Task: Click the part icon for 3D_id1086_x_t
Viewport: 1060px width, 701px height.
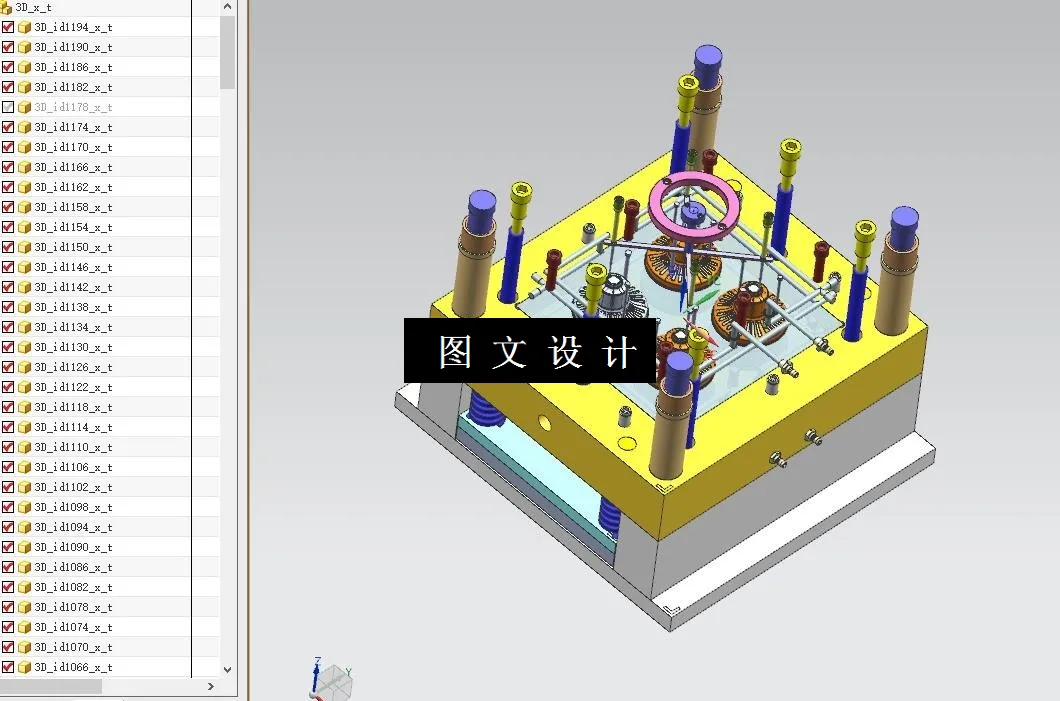Action: [x=22, y=567]
